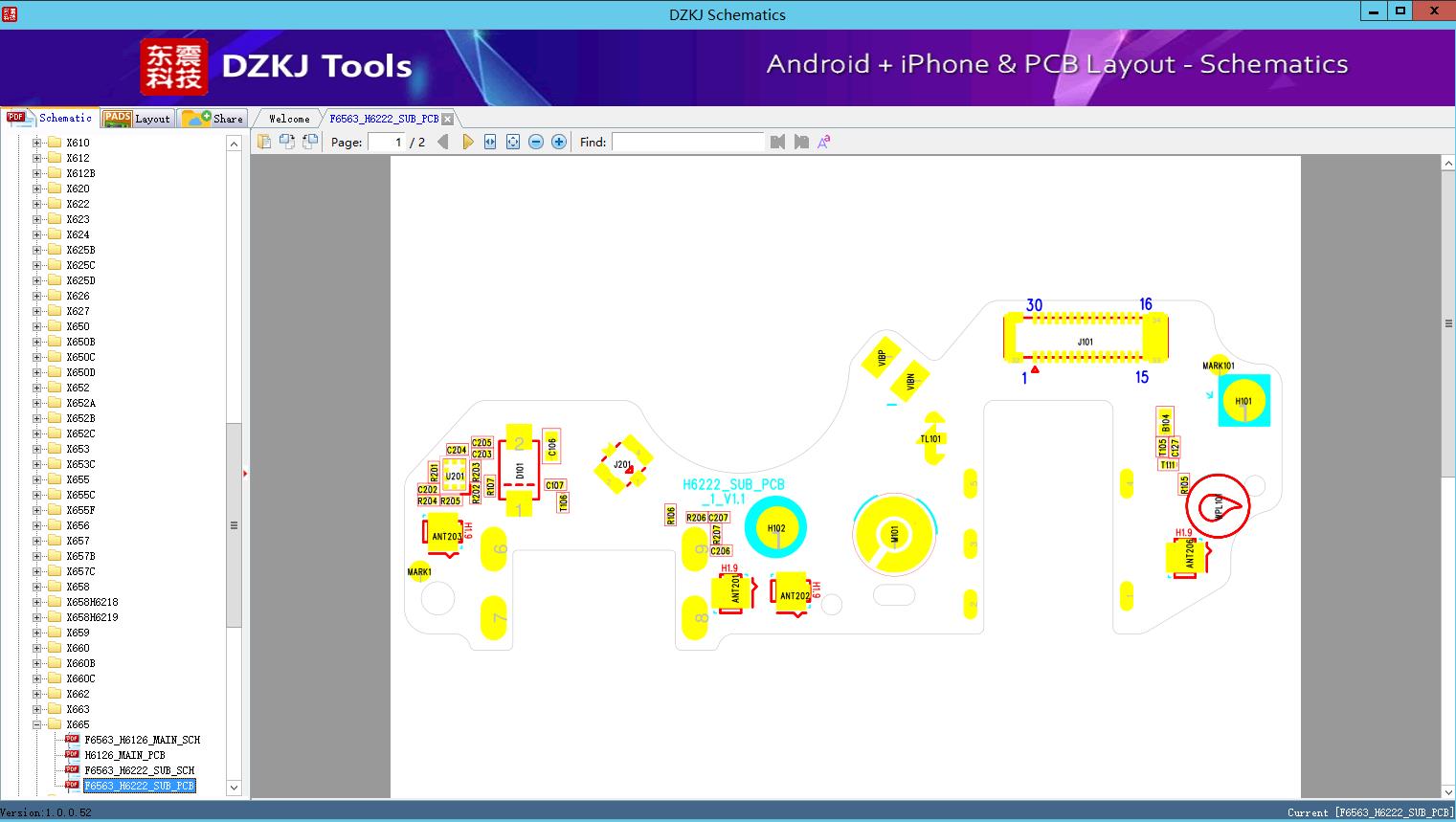1456x822 pixels.
Task: Click the X622 folder icon
Action: coord(55,204)
